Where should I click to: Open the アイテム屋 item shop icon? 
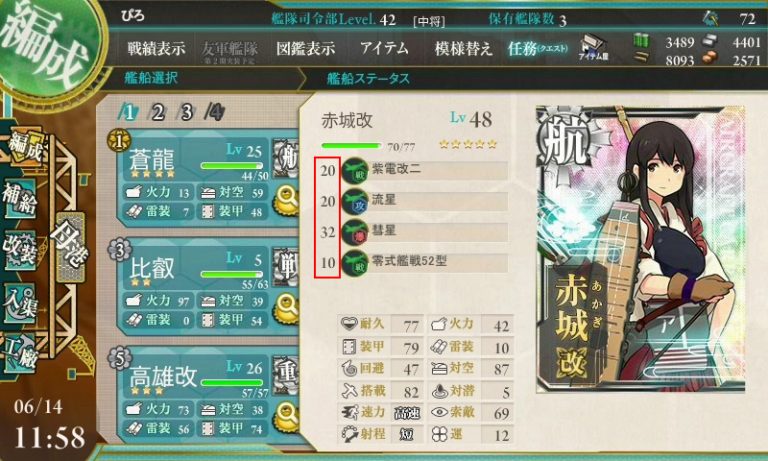(593, 49)
